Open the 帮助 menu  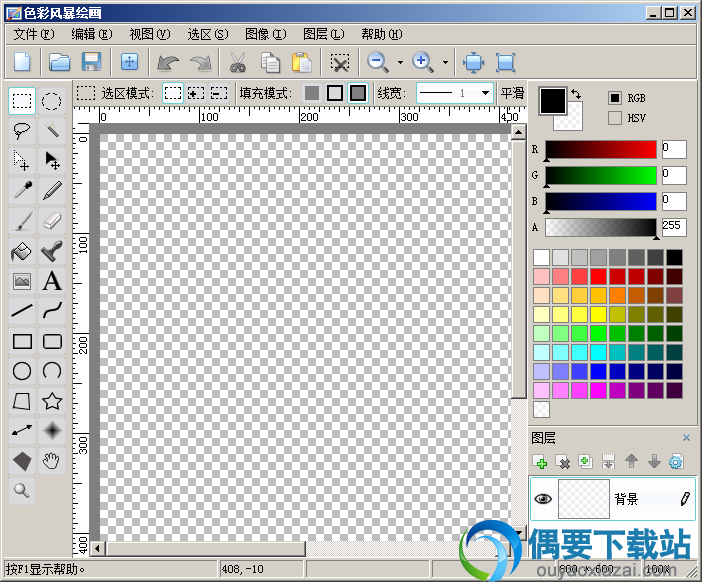click(x=381, y=34)
